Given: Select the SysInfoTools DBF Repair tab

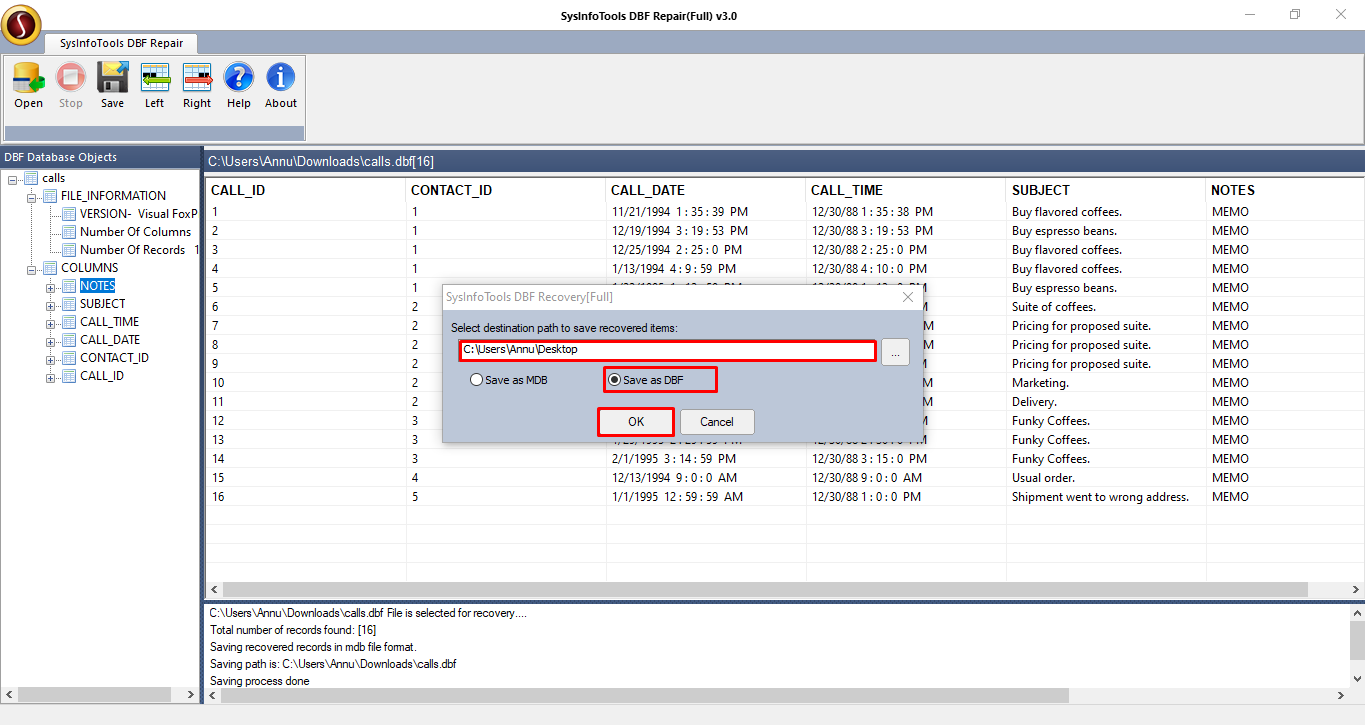Looking at the screenshot, I should coord(121,43).
